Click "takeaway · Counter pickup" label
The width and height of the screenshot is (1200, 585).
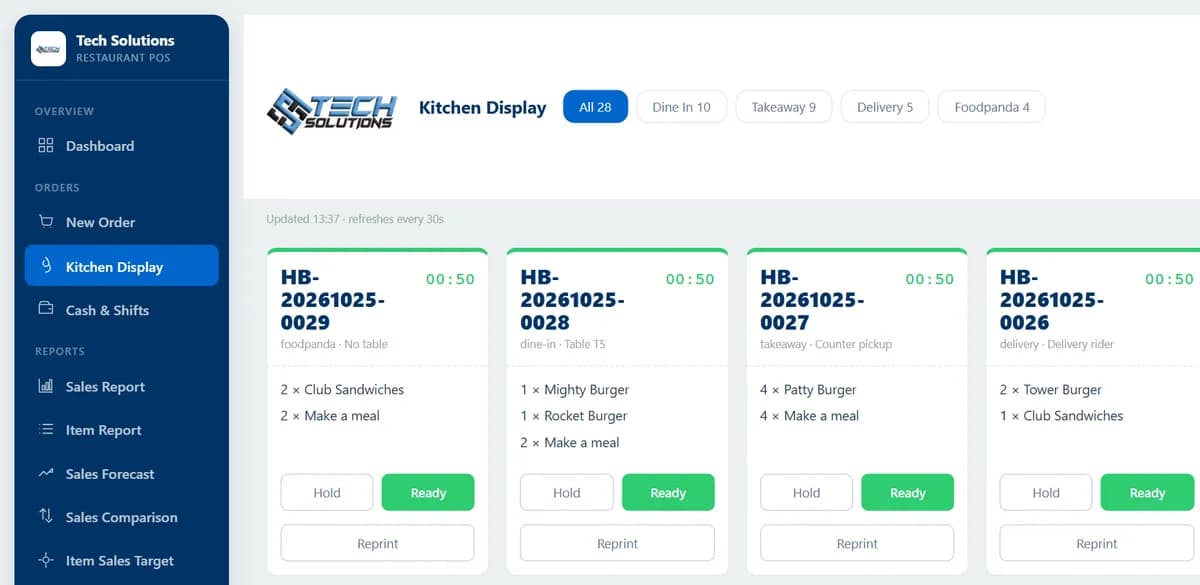(826, 344)
